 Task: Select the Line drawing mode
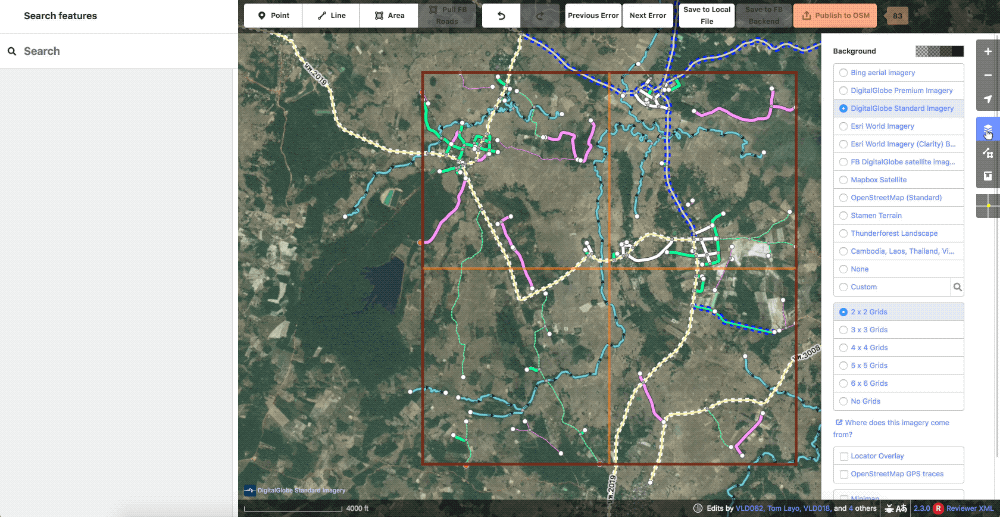click(331, 15)
